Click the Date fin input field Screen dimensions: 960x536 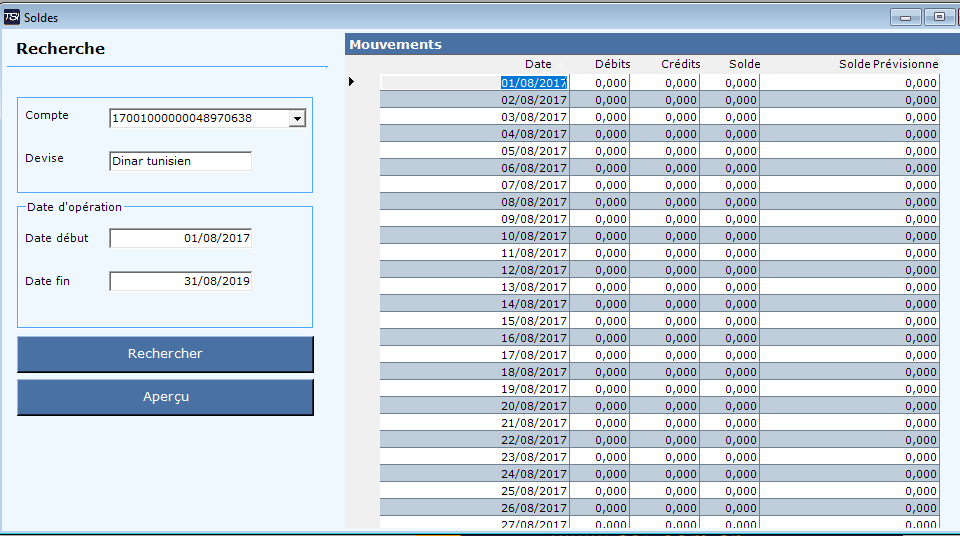(x=181, y=281)
